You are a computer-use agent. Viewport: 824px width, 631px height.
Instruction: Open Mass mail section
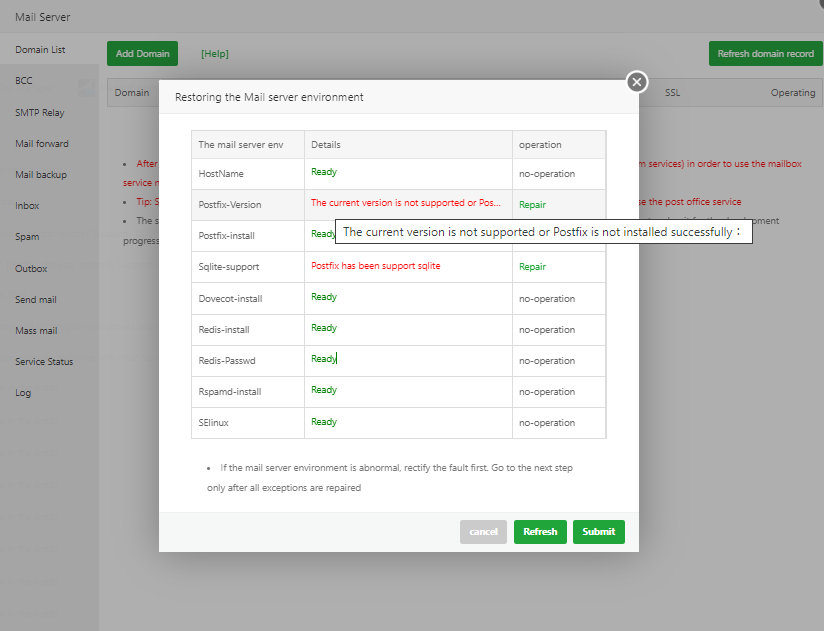pos(36,331)
